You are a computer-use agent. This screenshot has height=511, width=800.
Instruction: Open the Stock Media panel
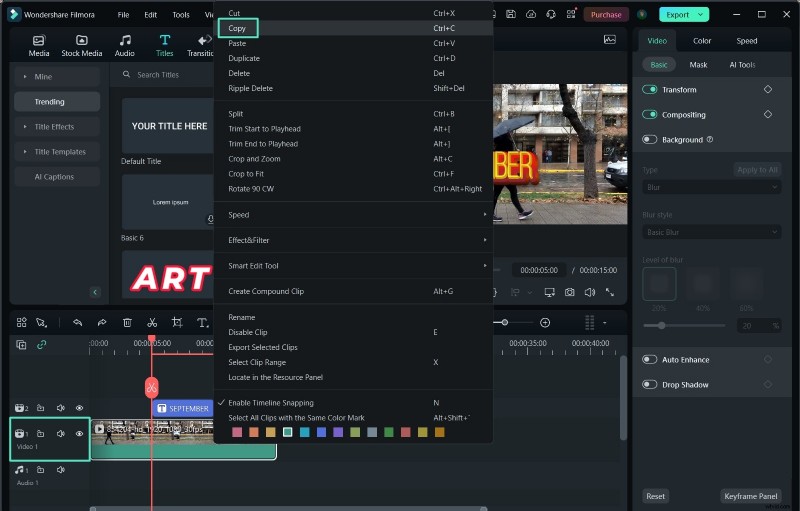pyautogui.click(x=81, y=45)
